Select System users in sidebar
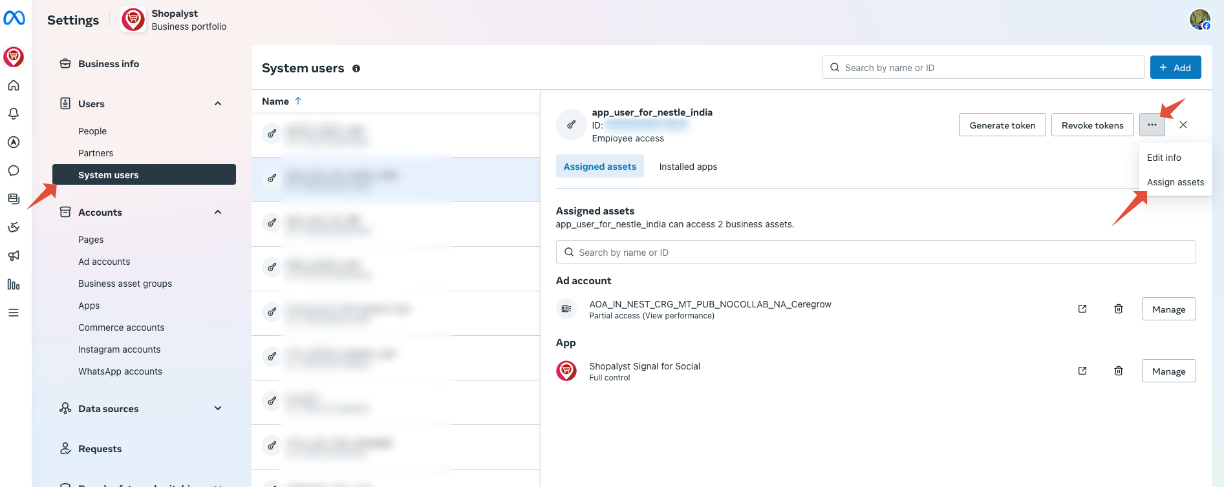 [x=144, y=175]
